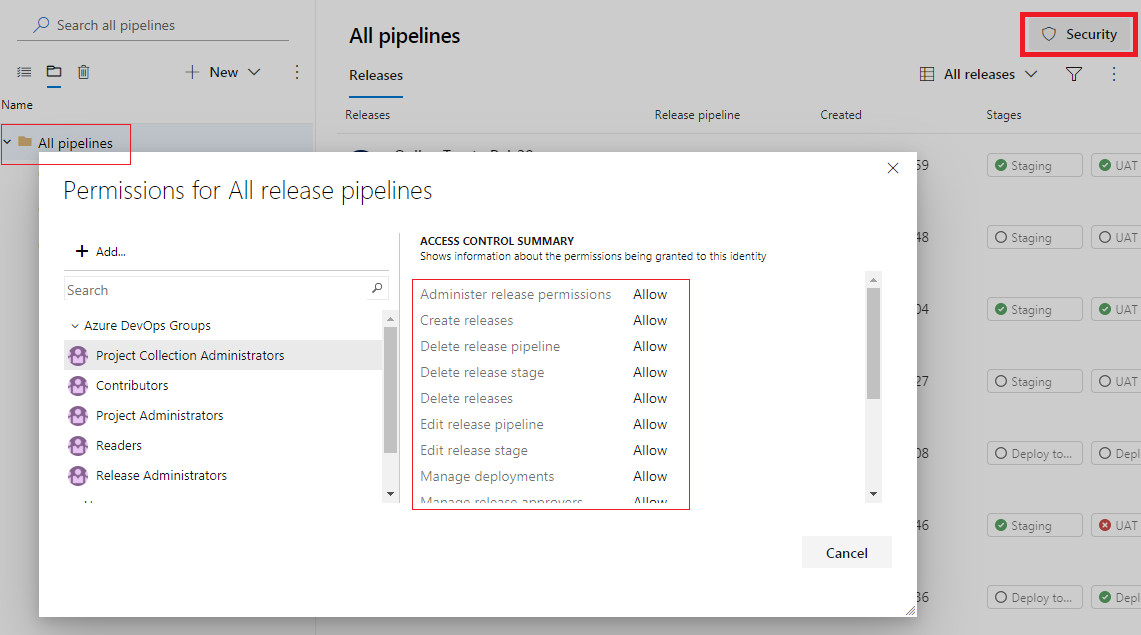Screen dimensions: 1141x635
Task: Collapse the All pipelines folder chevron
Action: tap(10, 143)
